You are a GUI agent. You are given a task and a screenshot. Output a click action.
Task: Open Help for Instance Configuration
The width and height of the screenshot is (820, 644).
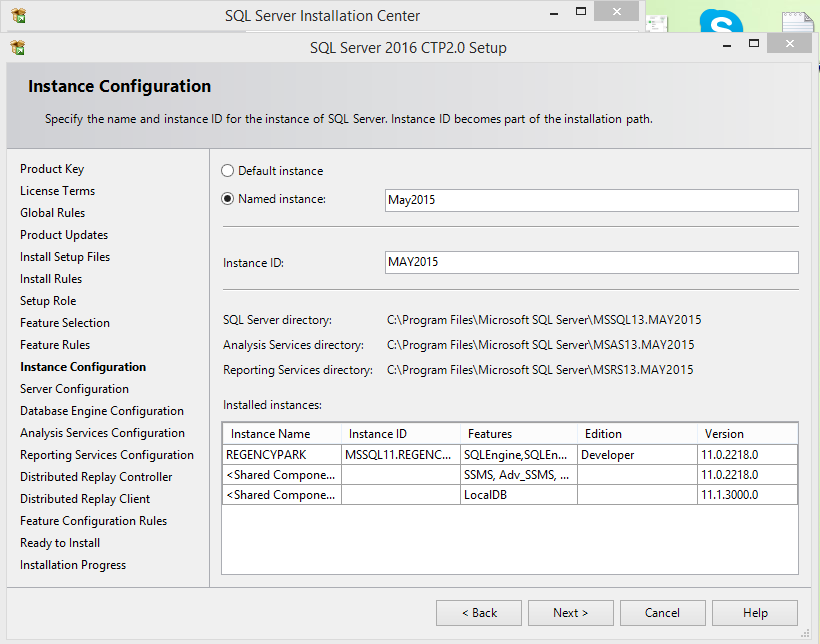click(x=755, y=612)
